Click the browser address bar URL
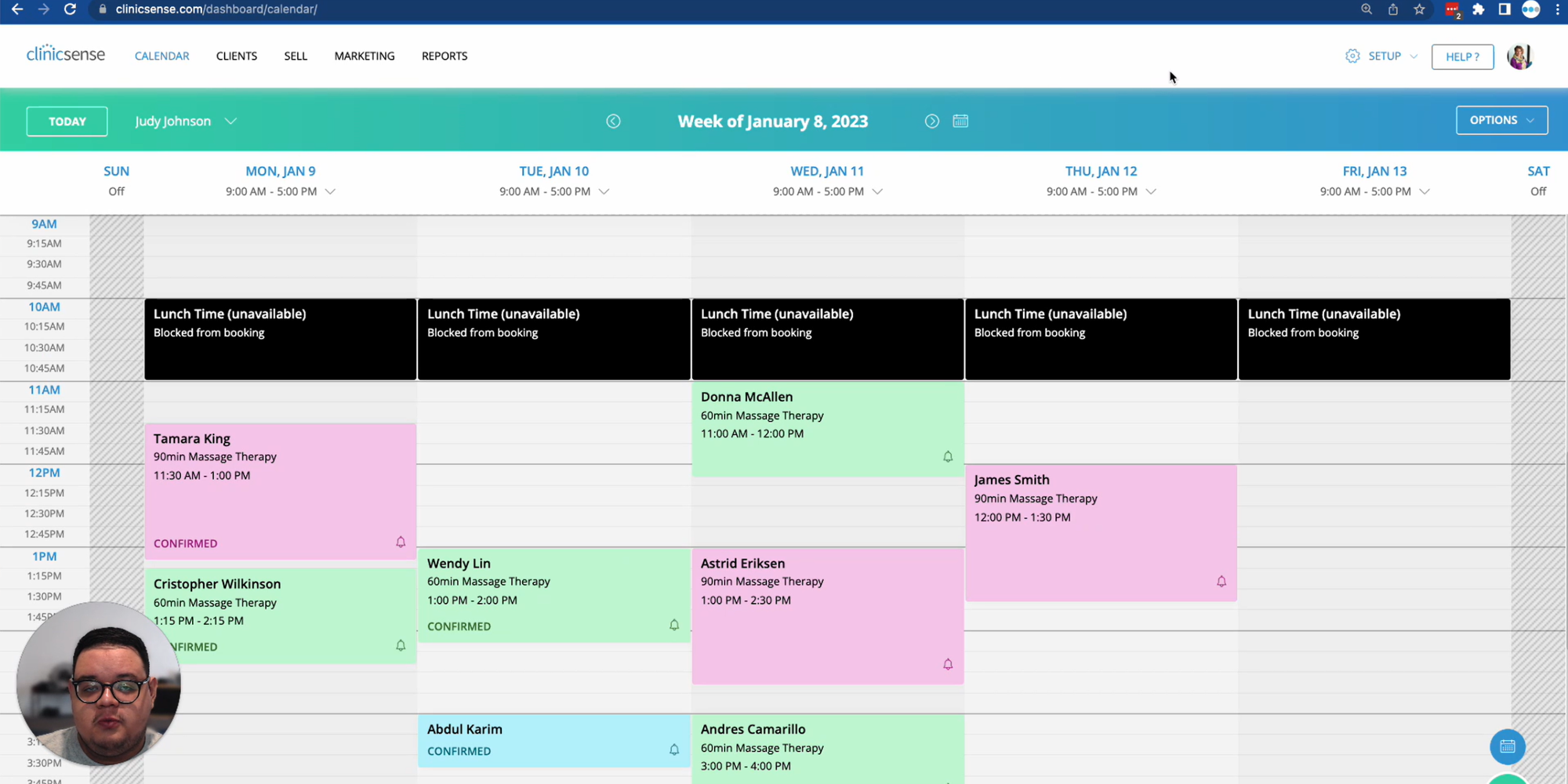Screen dimensions: 1568x784 [x=216, y=9]
